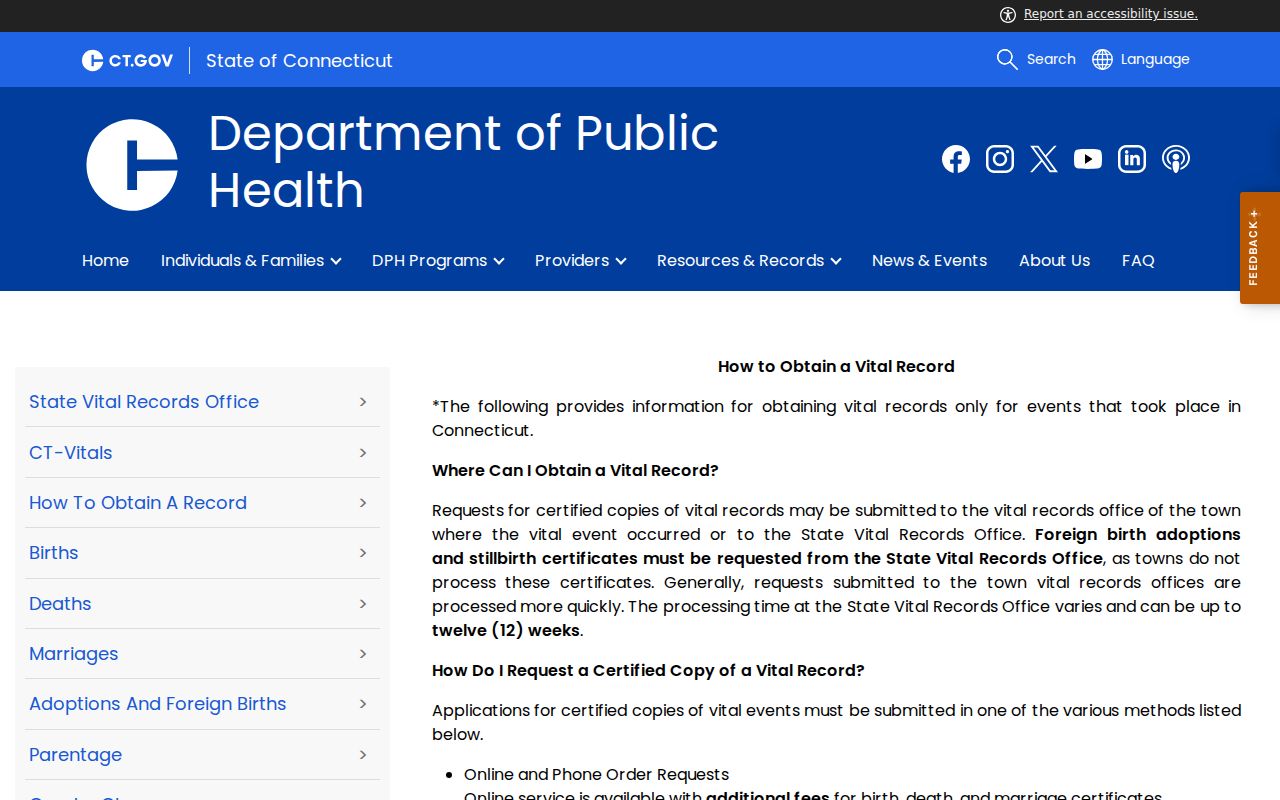Report an accessibility issue link
The height and width of the screenshot is (800, 1280).
click(1111, 14)
